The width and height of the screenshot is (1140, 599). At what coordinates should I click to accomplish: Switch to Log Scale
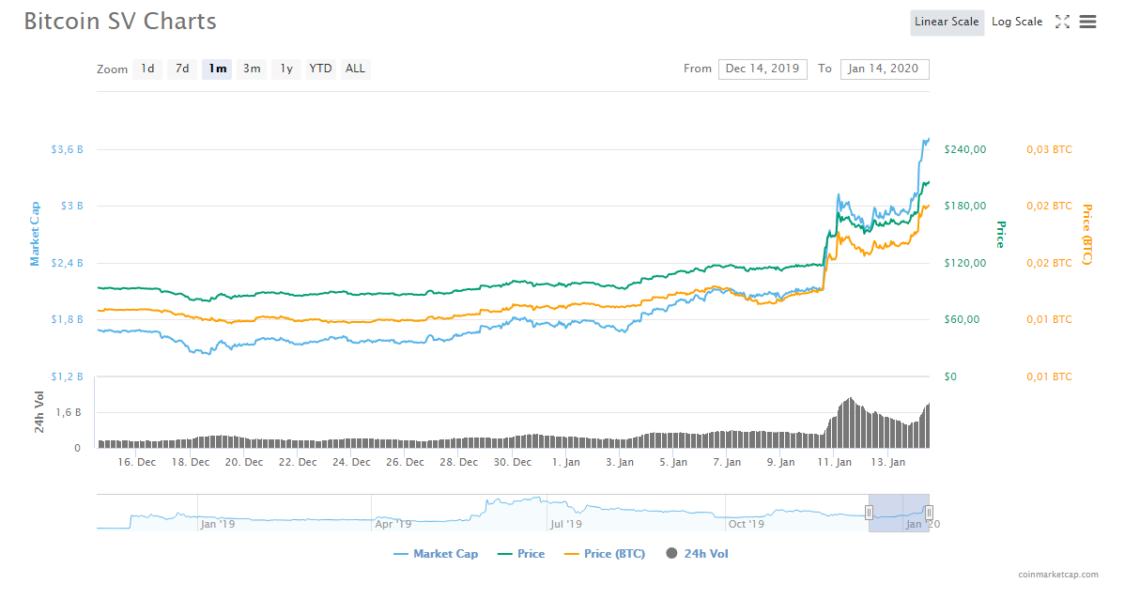click(1016, 22)
